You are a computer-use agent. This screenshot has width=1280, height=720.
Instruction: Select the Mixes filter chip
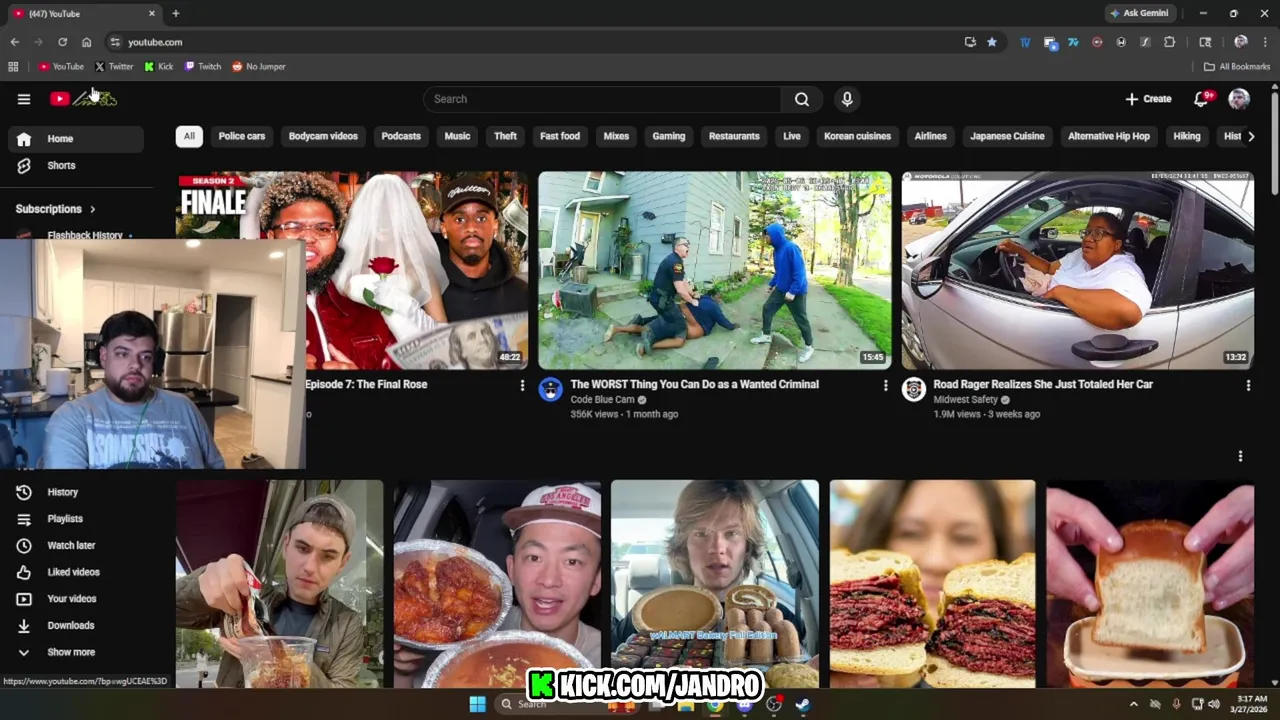tap(616, 136)
